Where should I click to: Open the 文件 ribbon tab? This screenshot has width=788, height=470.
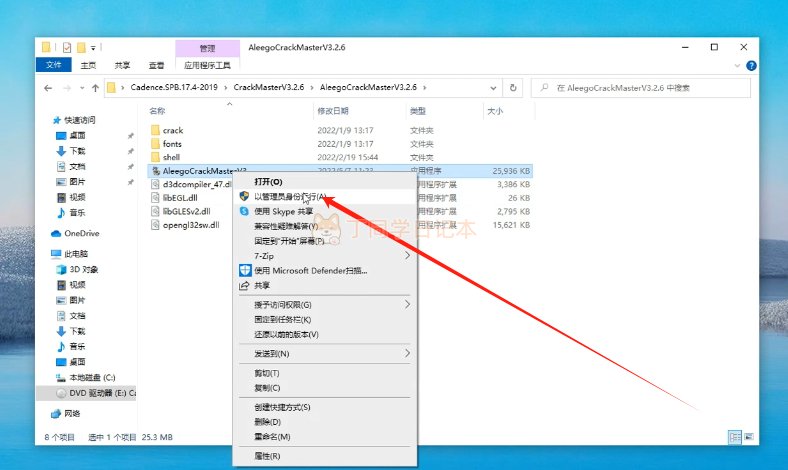click(53, 65)
